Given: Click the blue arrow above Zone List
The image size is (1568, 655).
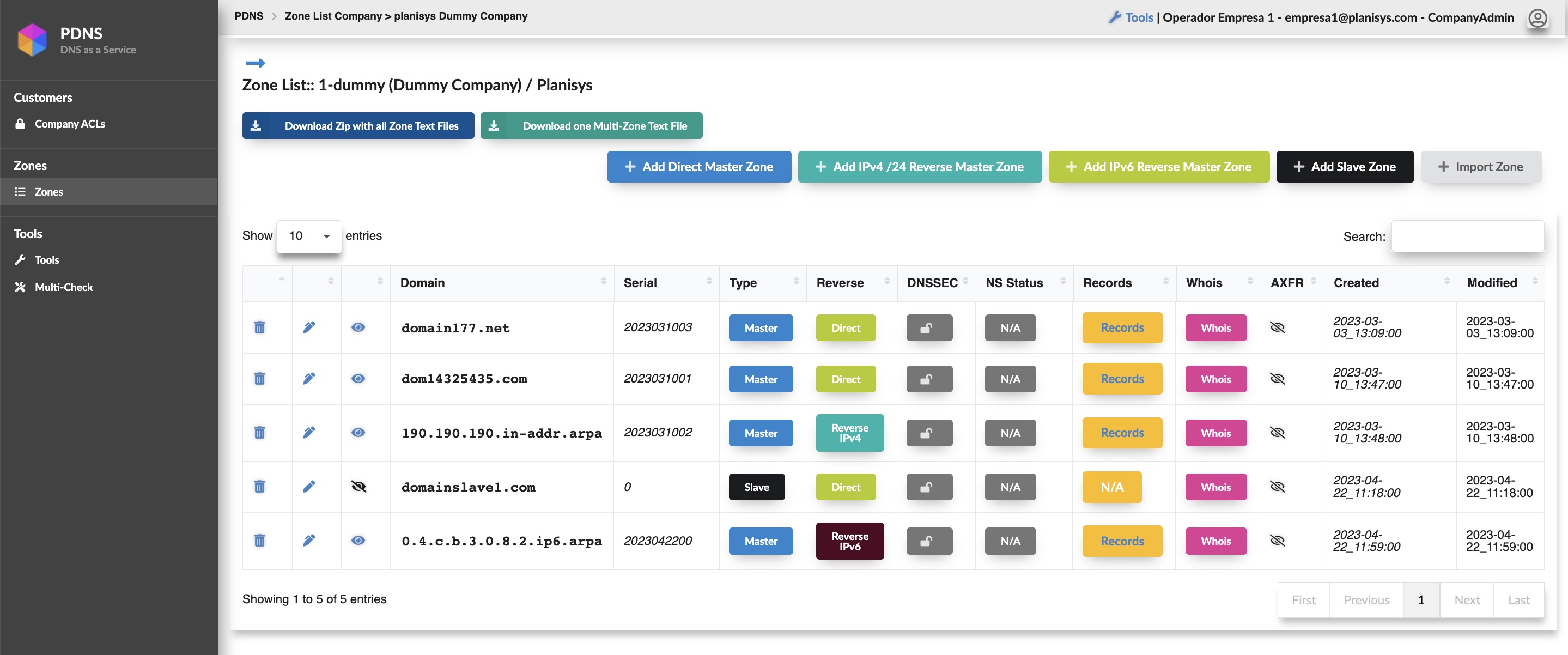Looking at the screenshot, I should [254, 63].
